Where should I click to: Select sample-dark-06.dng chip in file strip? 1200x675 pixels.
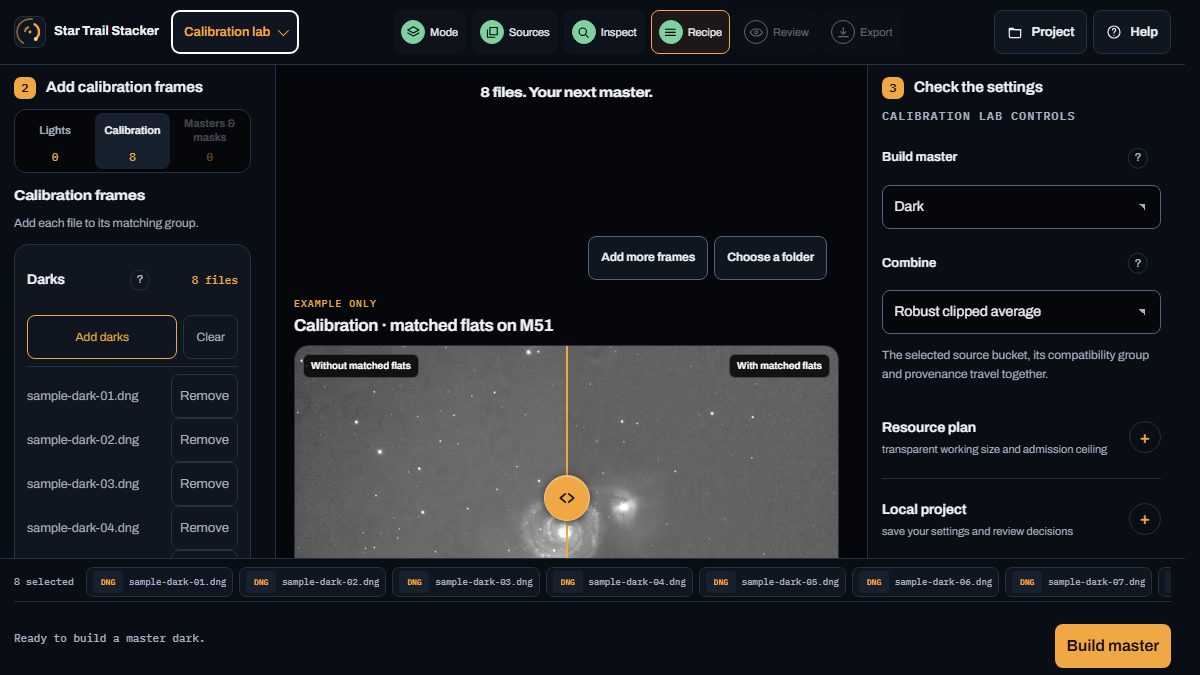coord(925,582)
